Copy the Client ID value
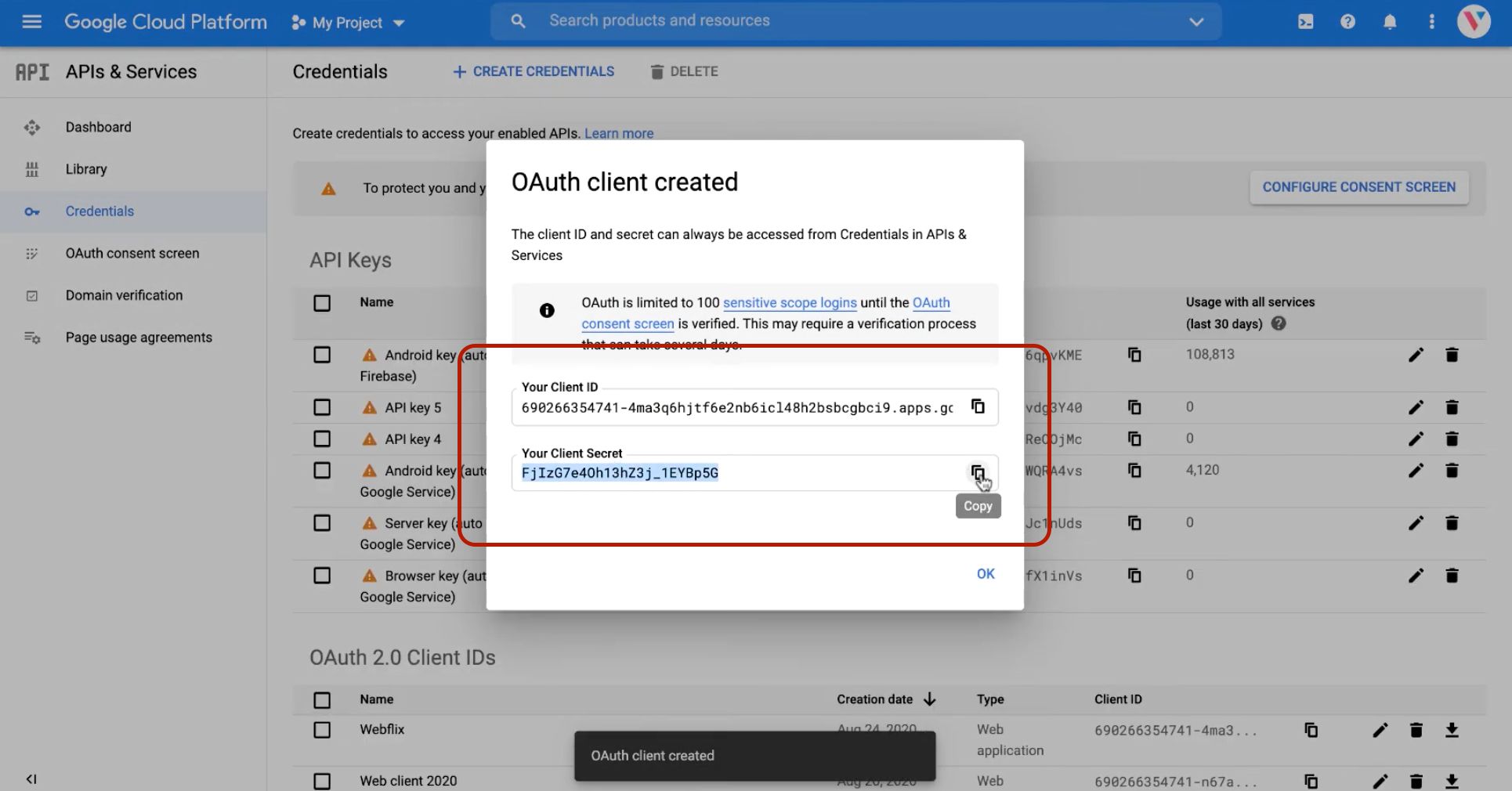The width and height of the screenshot is (1512, 791). 978,406
